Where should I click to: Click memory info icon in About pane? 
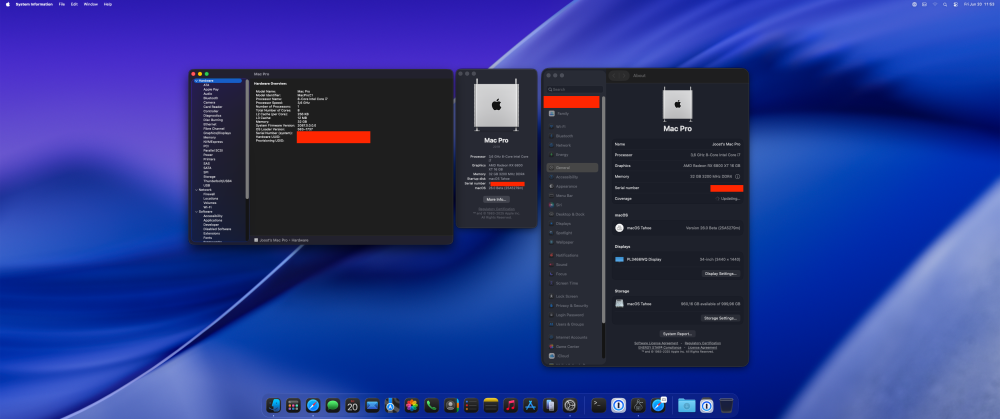pyautogui.click(x=737, y=176)
